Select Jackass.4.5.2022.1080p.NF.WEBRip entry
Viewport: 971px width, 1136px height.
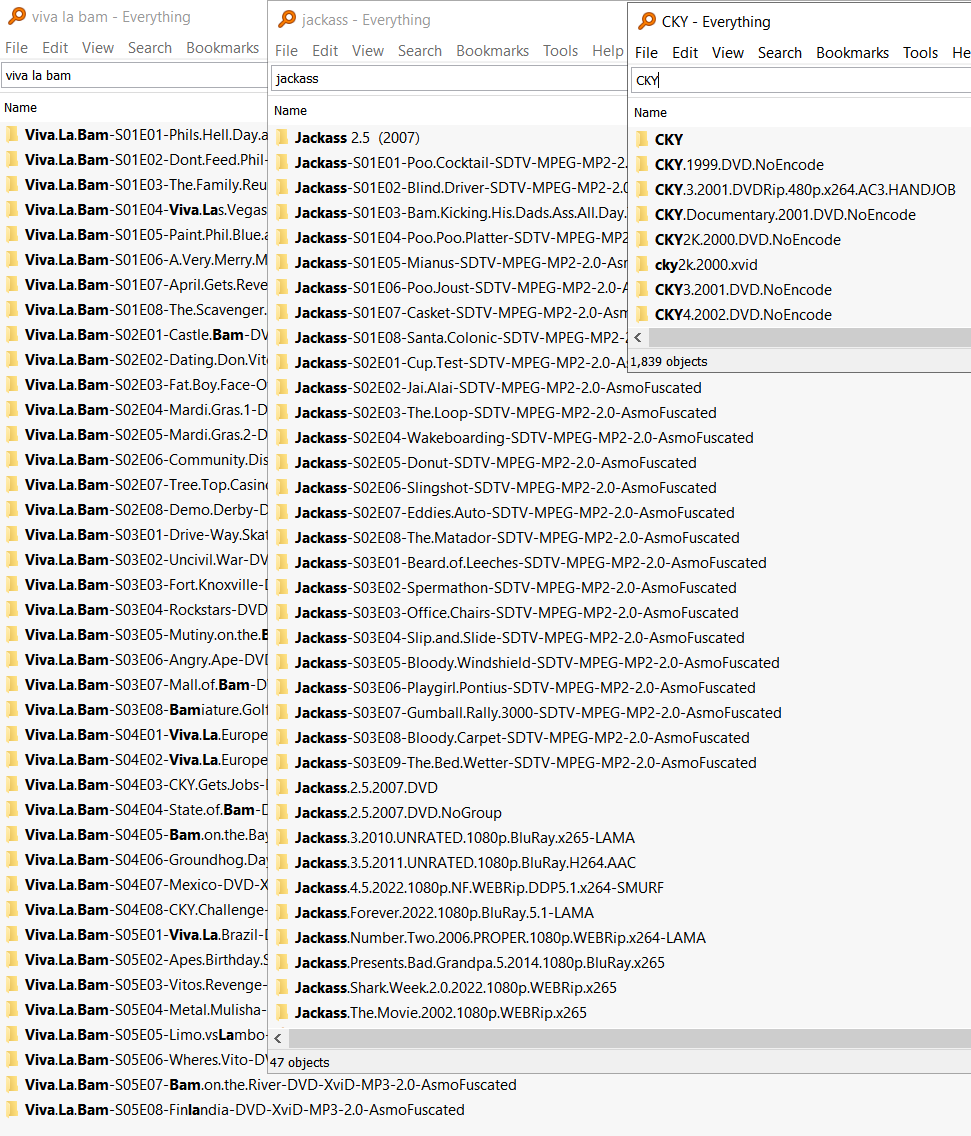(x=479, y=888)
